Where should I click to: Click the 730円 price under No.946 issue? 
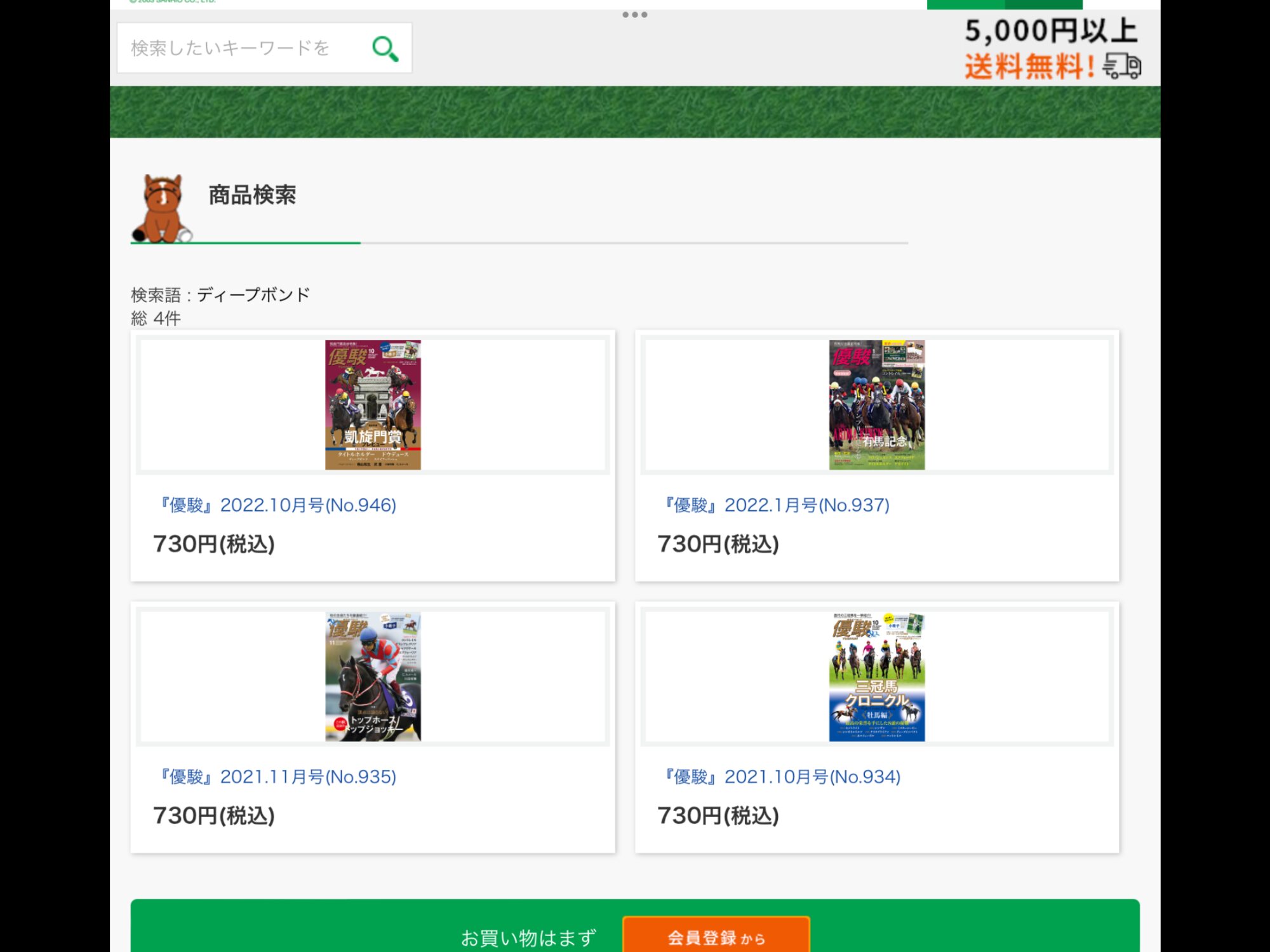214,544
